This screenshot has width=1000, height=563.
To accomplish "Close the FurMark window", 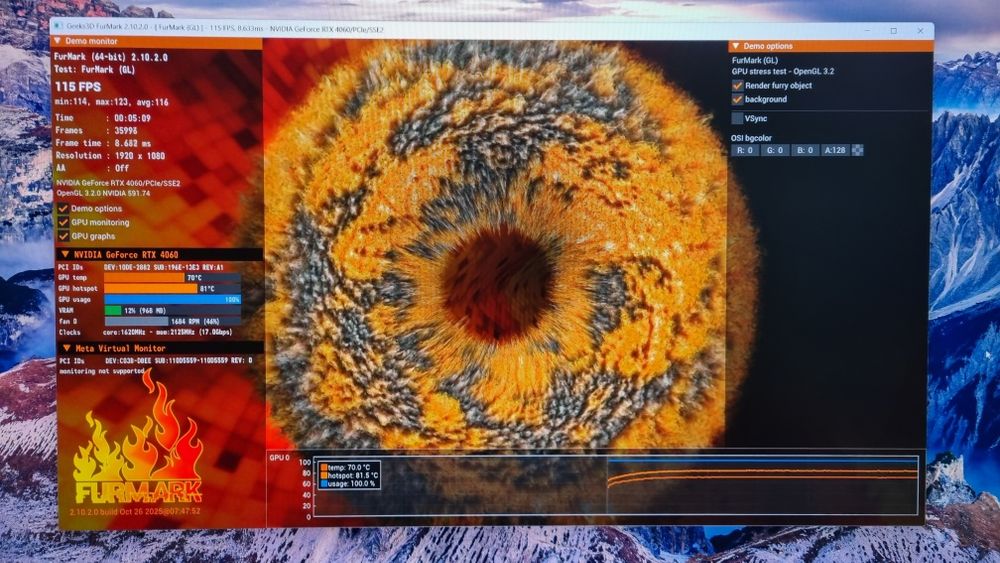I will coord(920,31).
